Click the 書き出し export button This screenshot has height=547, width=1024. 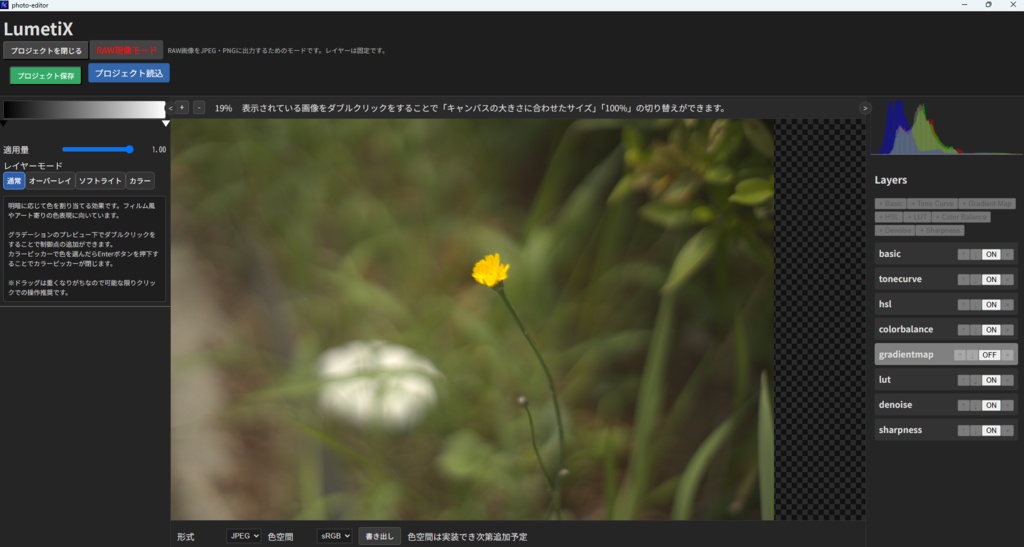[379, 536]
